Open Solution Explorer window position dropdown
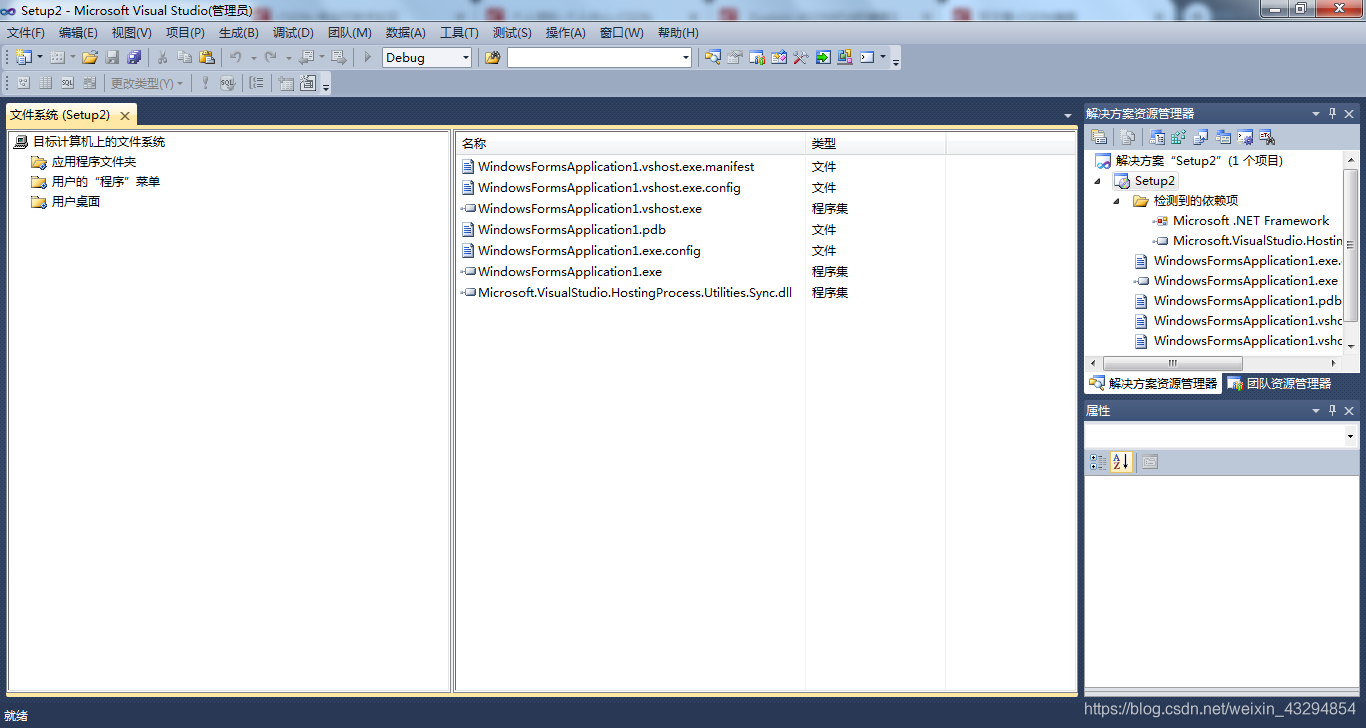 (x=1316, y=114)
